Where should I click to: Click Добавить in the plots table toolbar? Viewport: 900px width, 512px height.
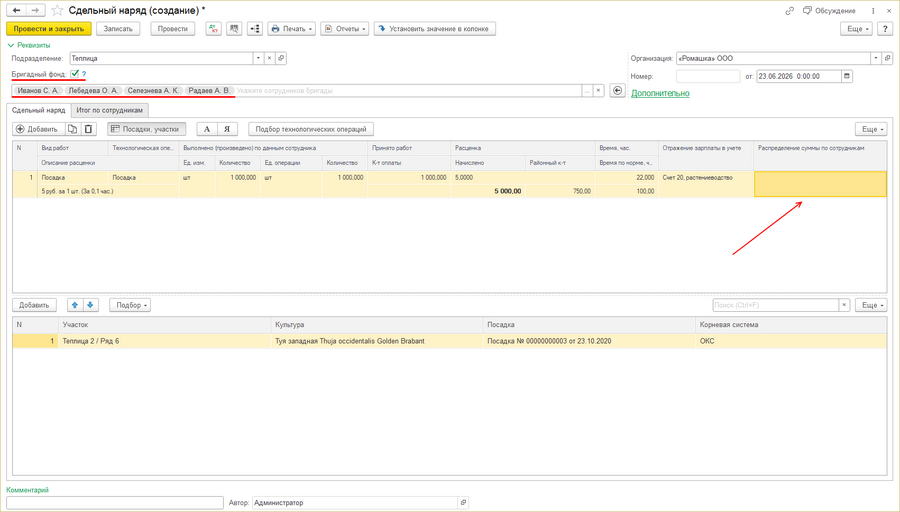coord(34,305)
